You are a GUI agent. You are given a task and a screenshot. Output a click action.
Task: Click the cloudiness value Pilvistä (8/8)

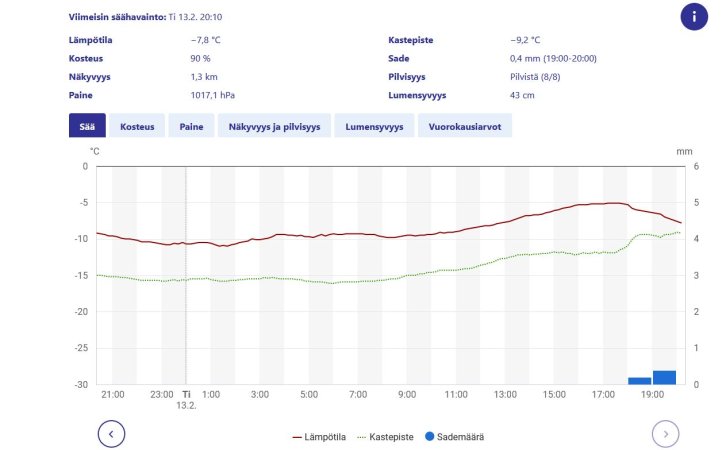tap(535, 77)
